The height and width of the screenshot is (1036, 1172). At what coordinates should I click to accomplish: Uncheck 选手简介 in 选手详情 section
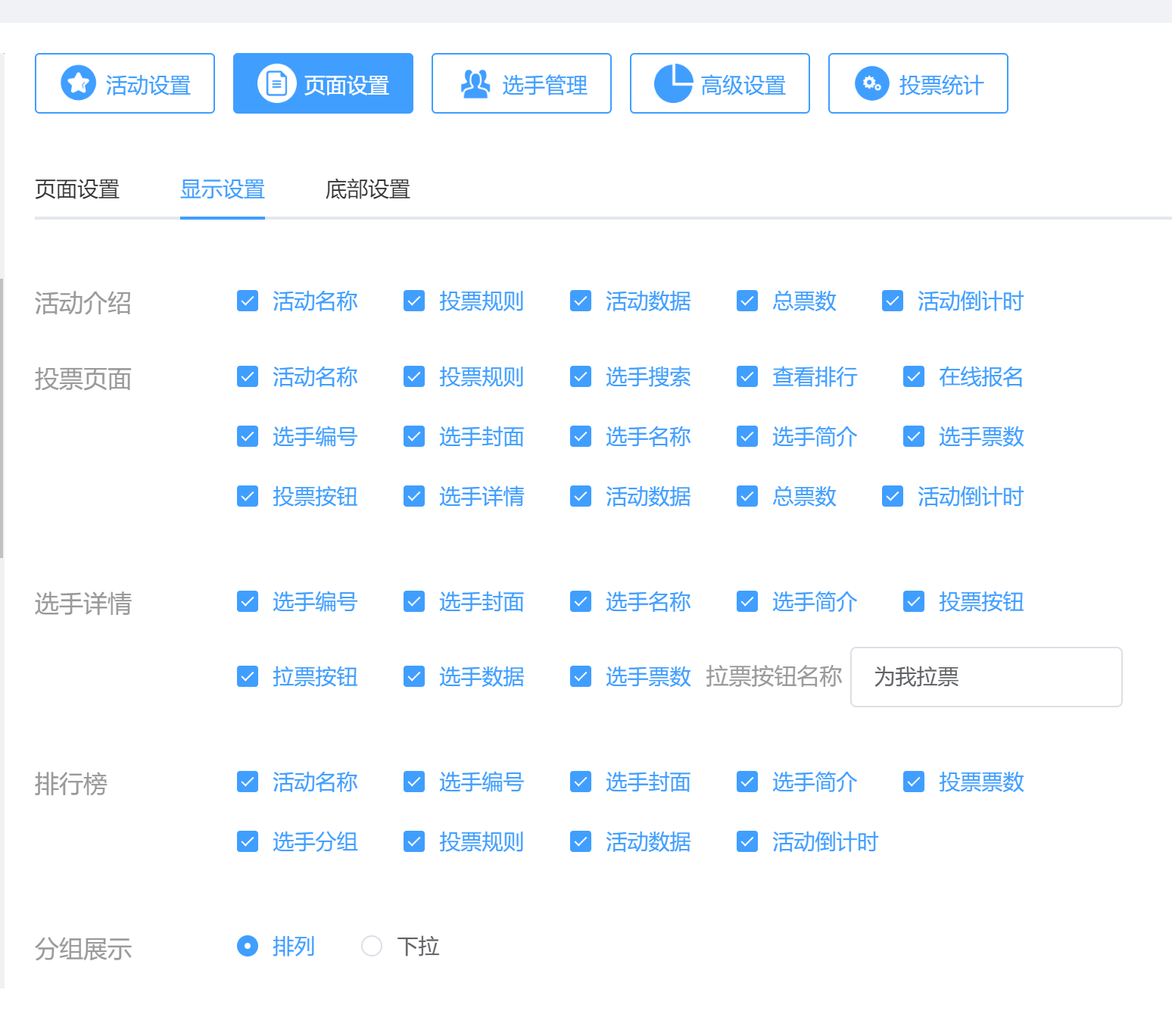[747, 601]
